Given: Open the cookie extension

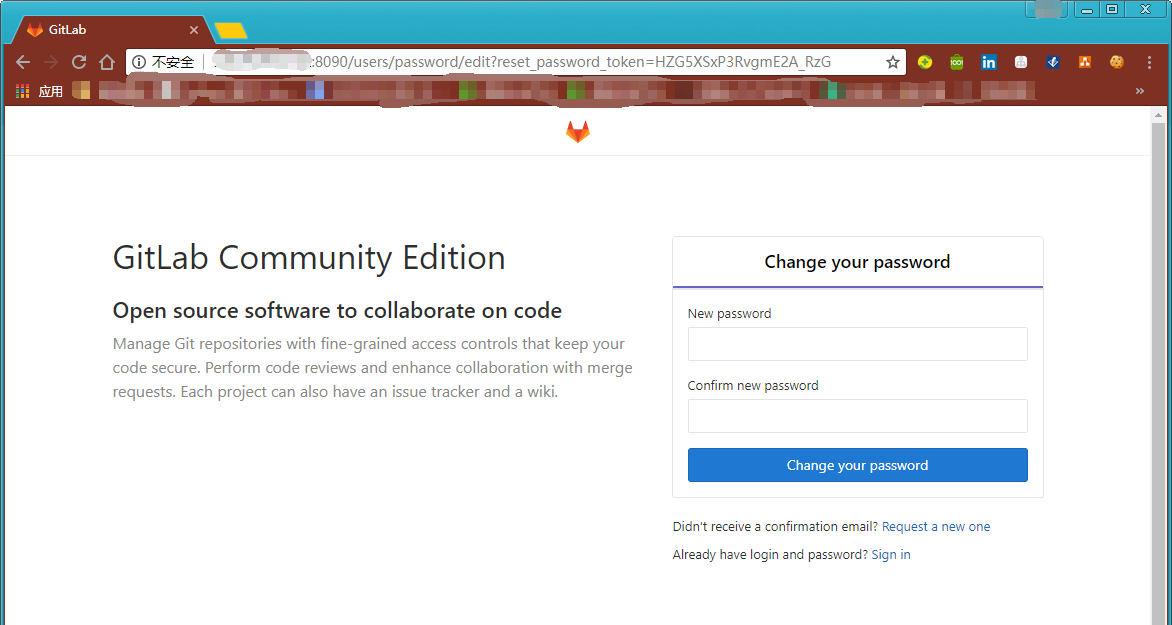Looking at the screenshot, I should tap(1117, 62).
